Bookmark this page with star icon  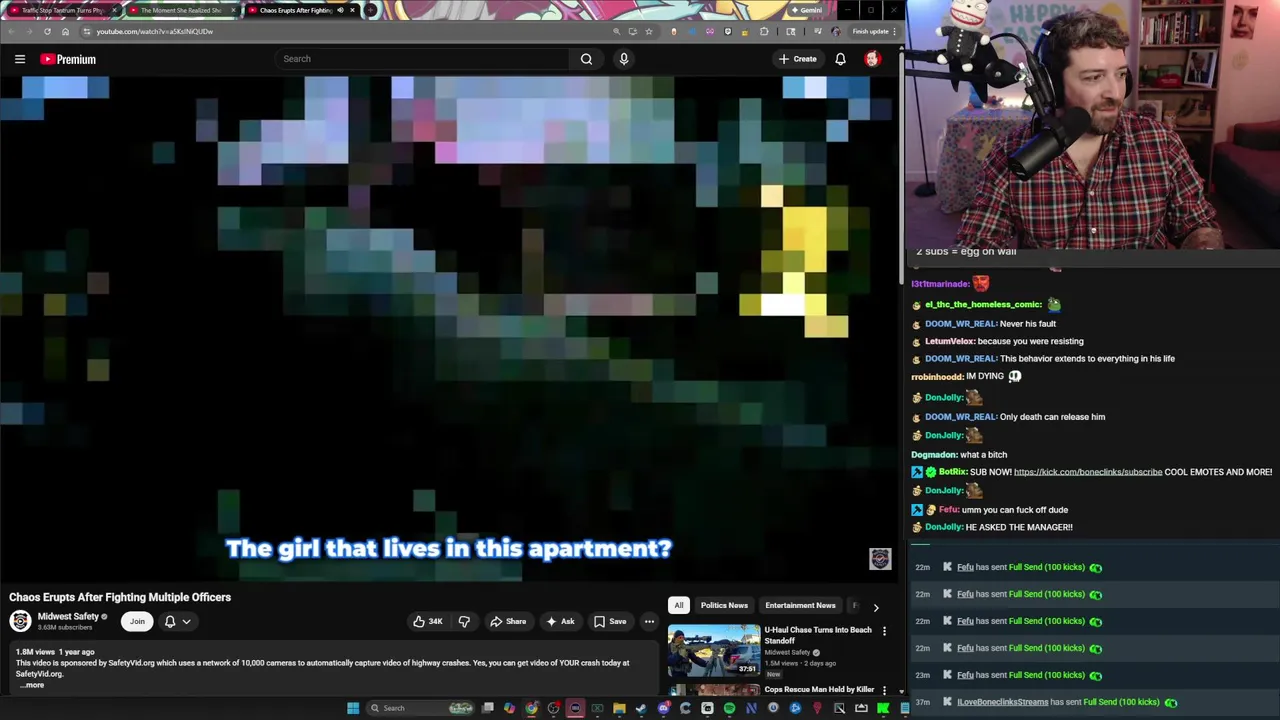click(x=649, y=31)
